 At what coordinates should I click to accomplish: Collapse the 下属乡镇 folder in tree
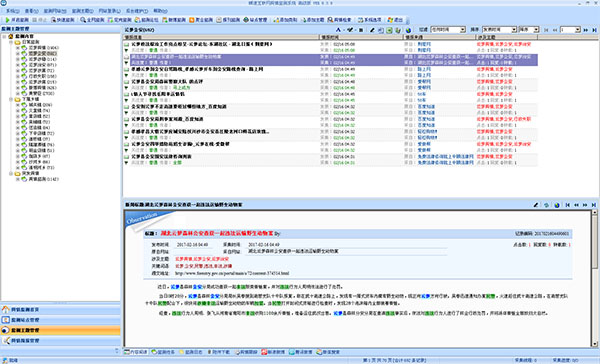coord(11,99)
